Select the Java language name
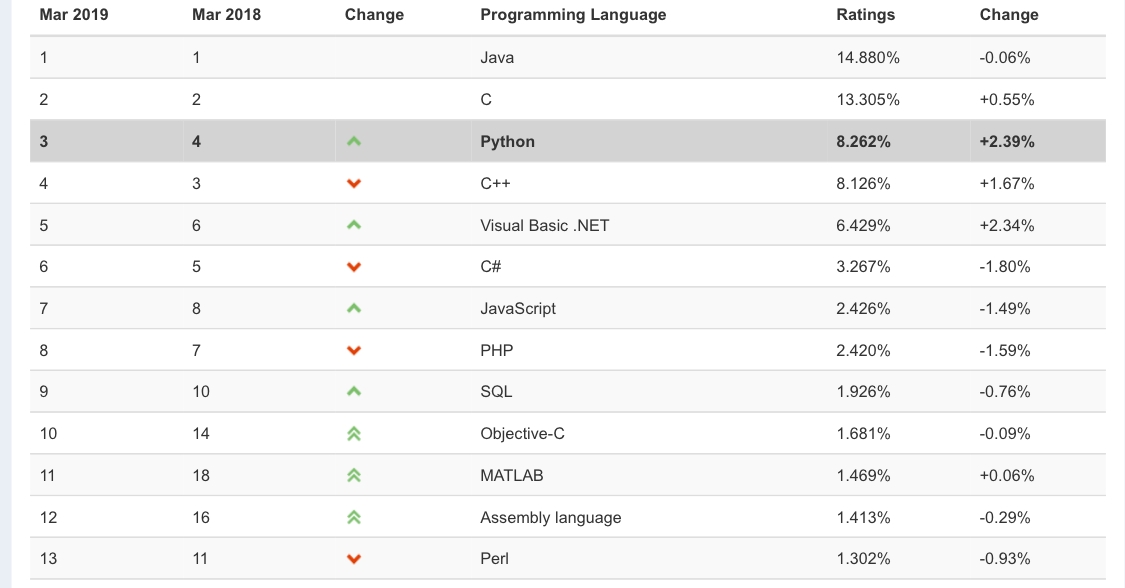 point(497,58)
